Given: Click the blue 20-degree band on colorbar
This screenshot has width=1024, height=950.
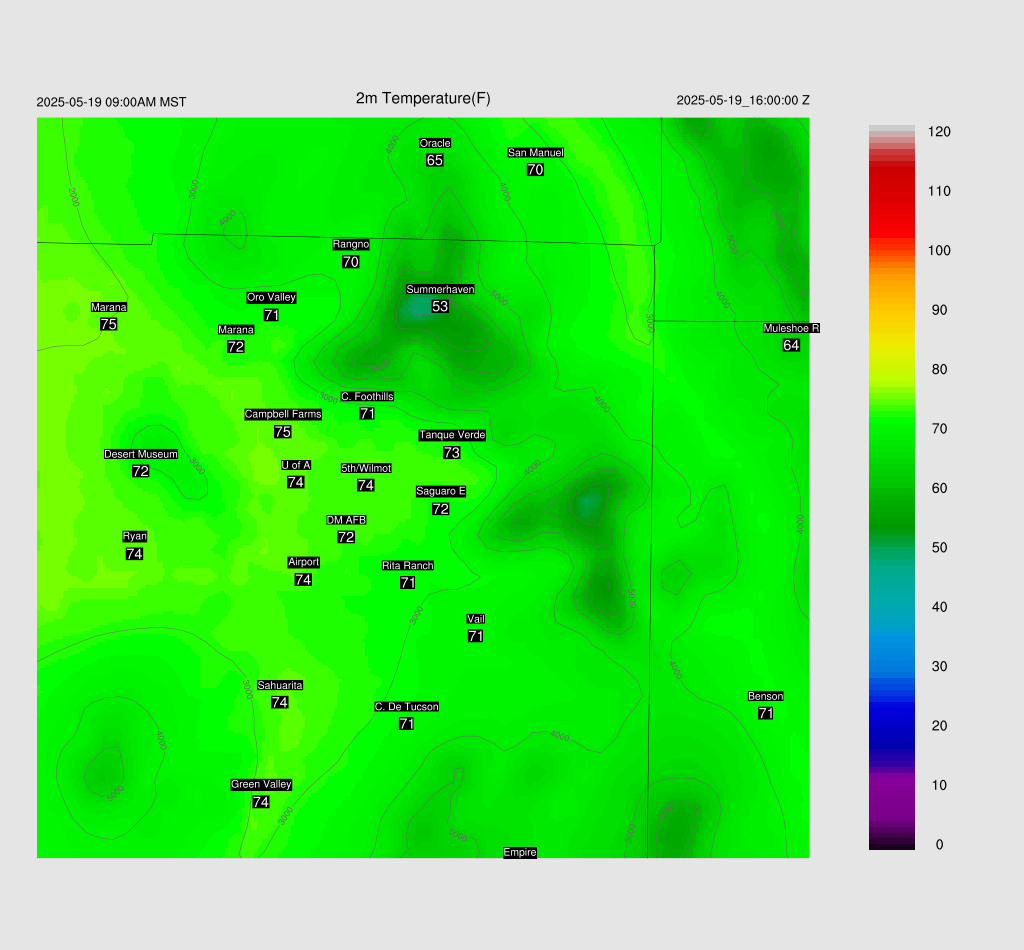Looking at the screenshot, I should [891, 725].
